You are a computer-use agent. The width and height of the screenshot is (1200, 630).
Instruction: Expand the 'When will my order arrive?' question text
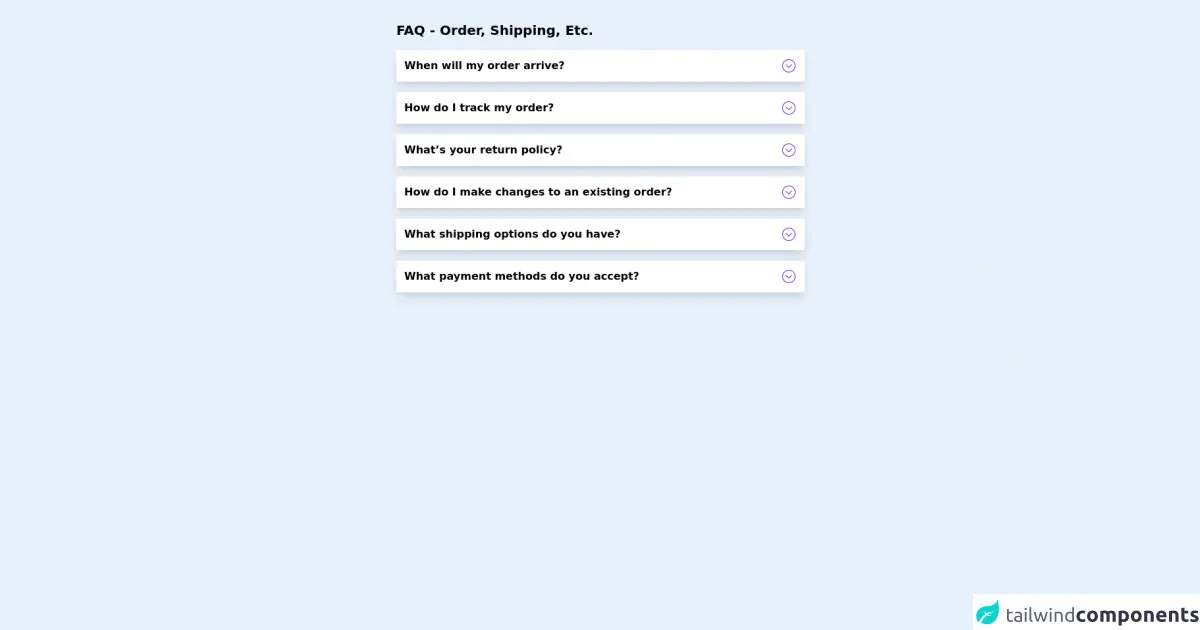(484, 66)
